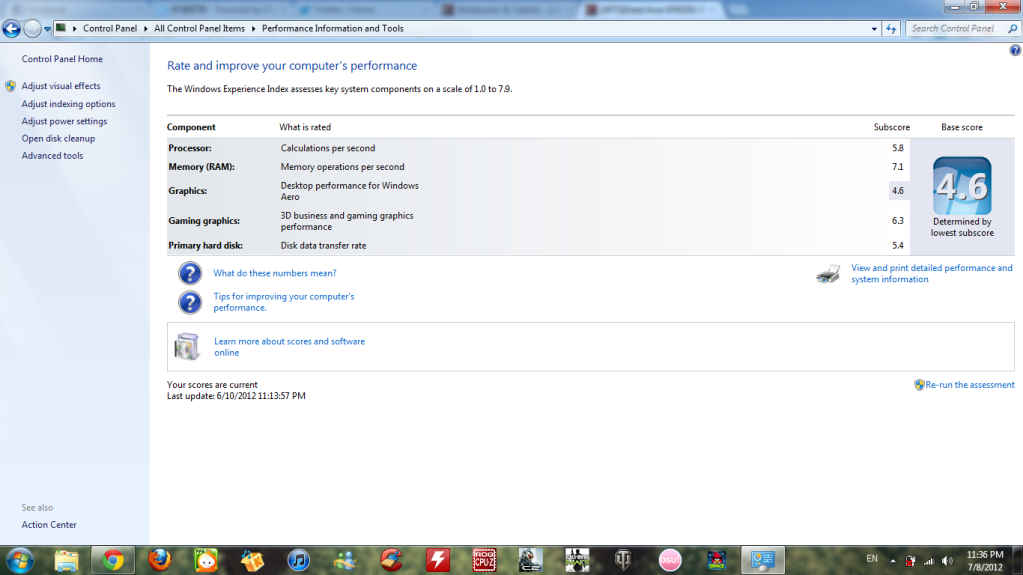Click the volume speaker icon in tray
This screenshot has width=1023, height=575.
946,560
